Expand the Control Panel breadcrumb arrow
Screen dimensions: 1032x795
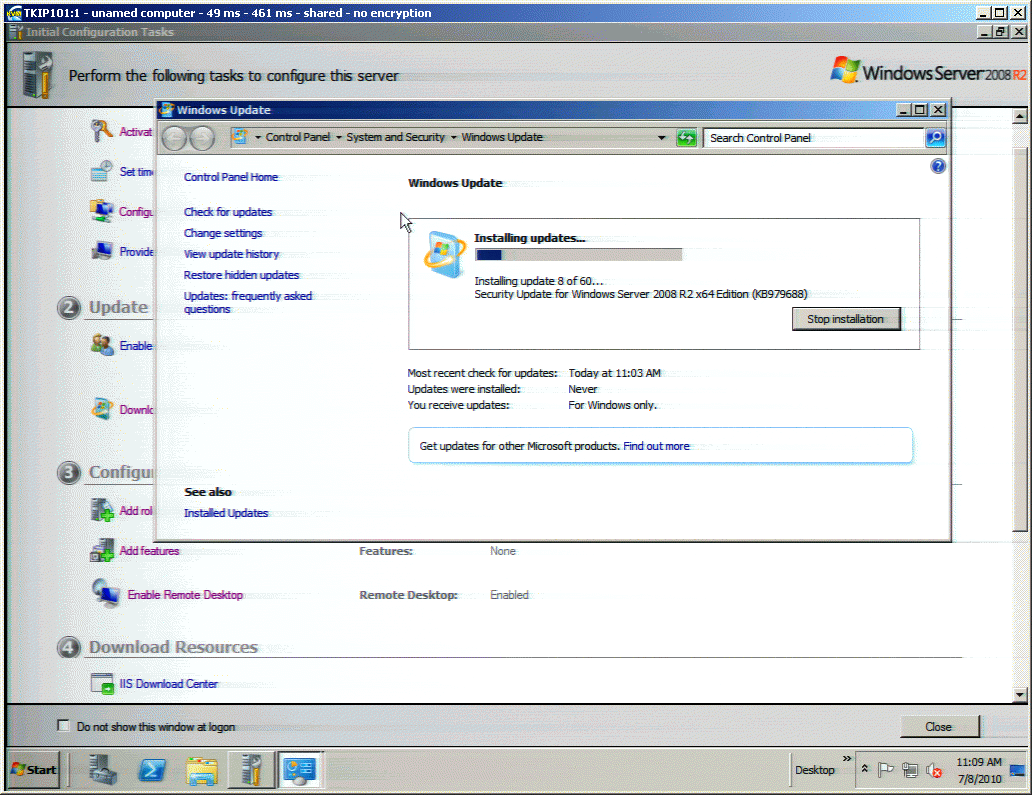click(339, 138)
